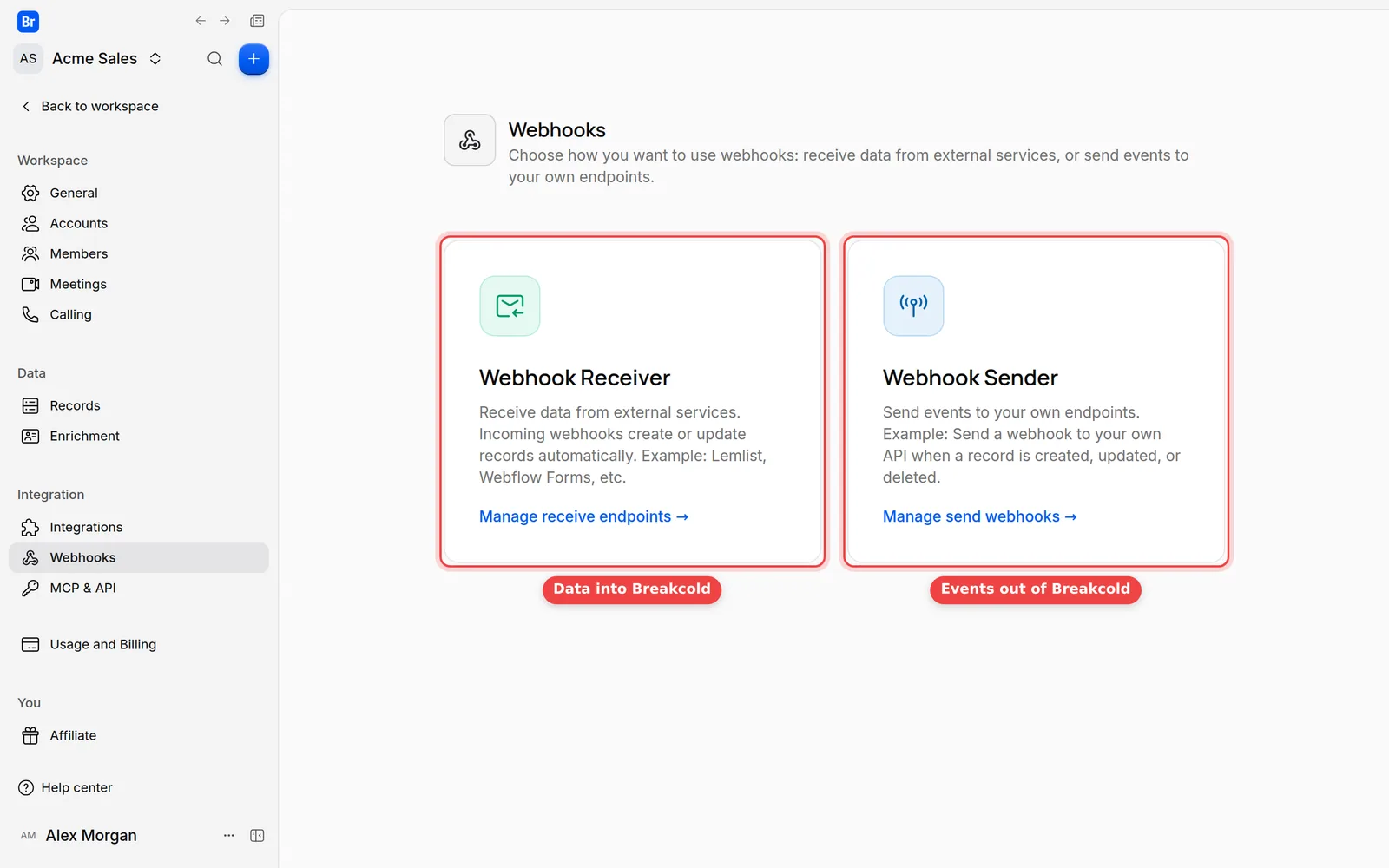Click Manage receive endpoints link
The width and height of the screenshot is (1389, 868).
[583, 516]
